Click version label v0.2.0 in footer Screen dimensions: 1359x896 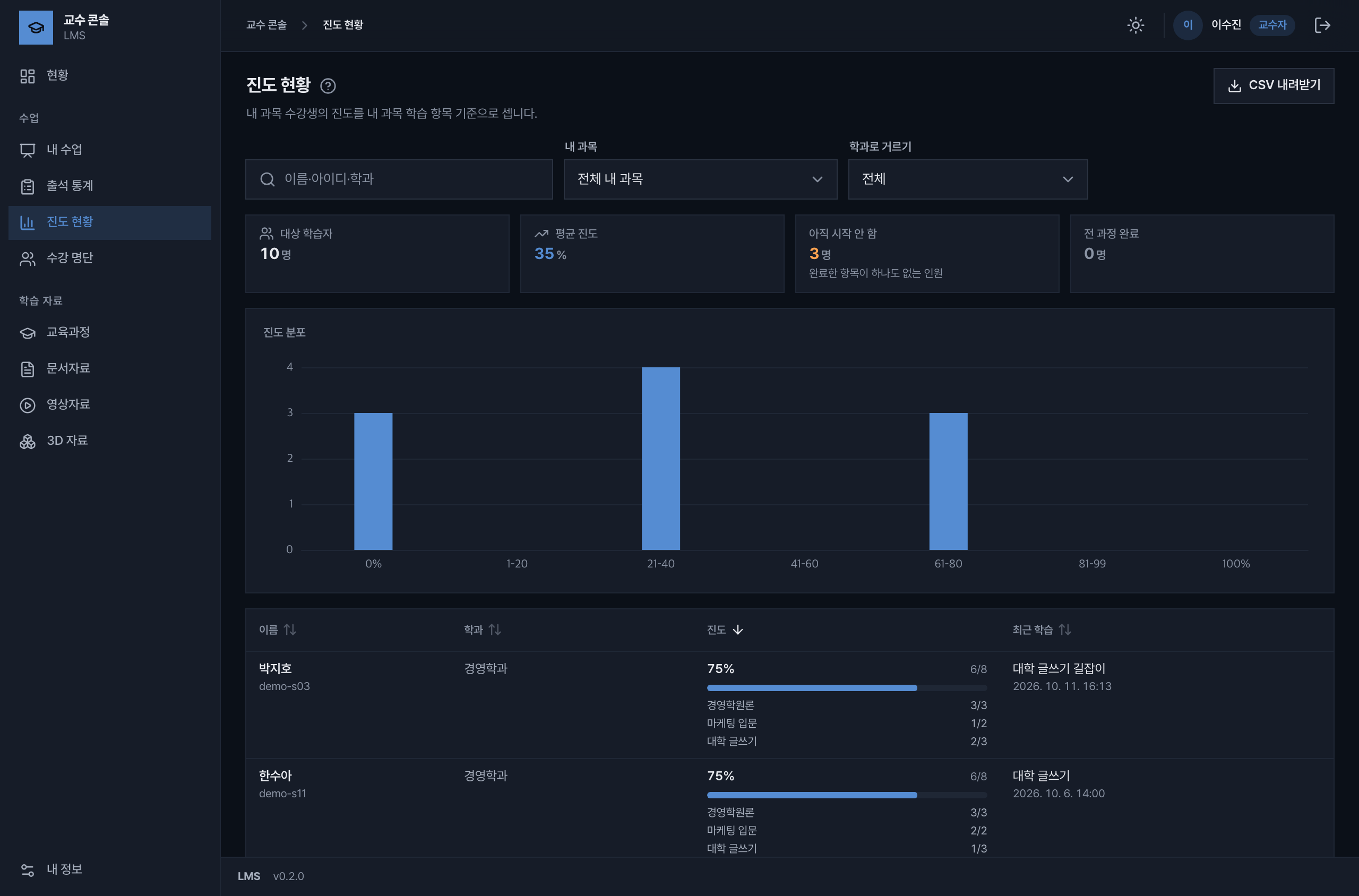pyautogui.click(x=289, y=876)
